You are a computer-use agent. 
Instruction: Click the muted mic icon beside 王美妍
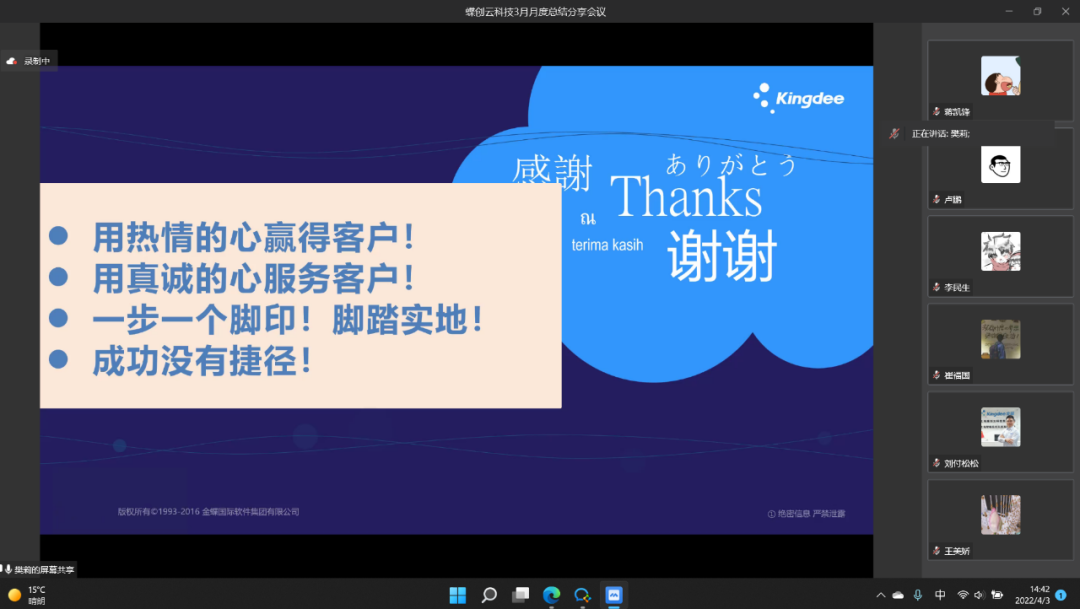pos(936,551)
